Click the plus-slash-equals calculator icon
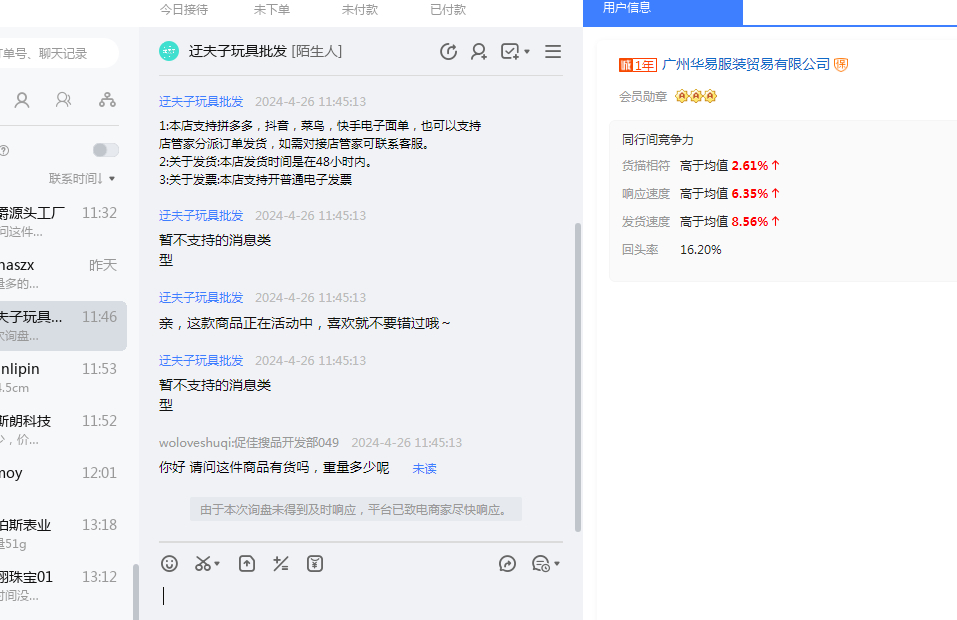This screenshot has height=620, width=957. (281, 564)
